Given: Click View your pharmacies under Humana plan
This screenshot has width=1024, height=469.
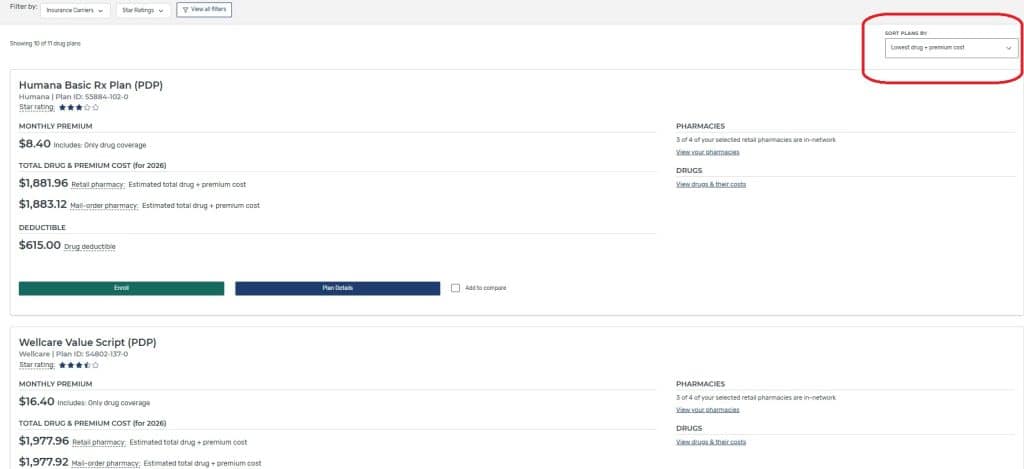Looking at the screenshot, I should (x=707, y=152).
